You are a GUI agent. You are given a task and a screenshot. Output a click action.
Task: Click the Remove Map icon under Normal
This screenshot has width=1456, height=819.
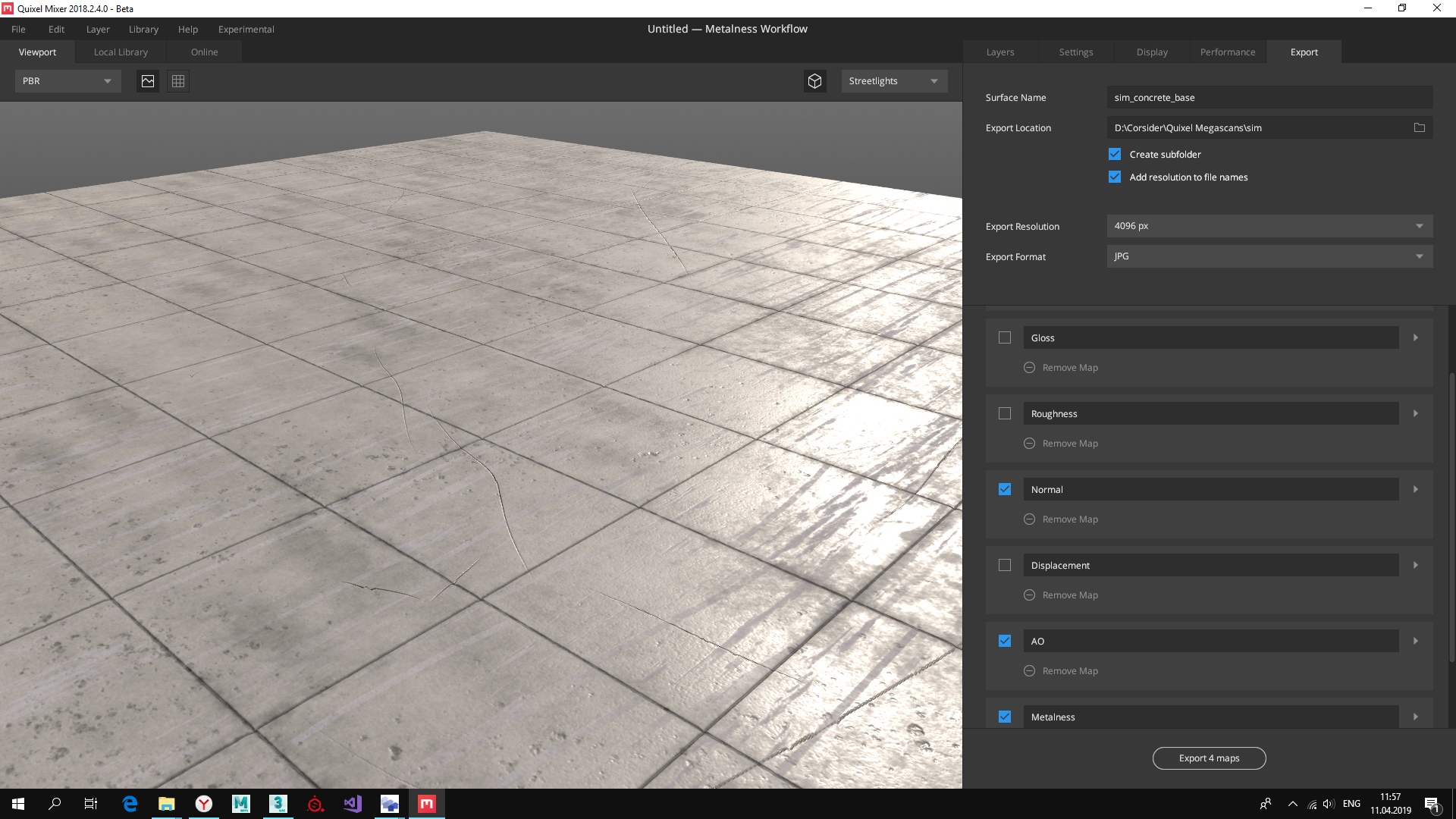(1029, 519)
